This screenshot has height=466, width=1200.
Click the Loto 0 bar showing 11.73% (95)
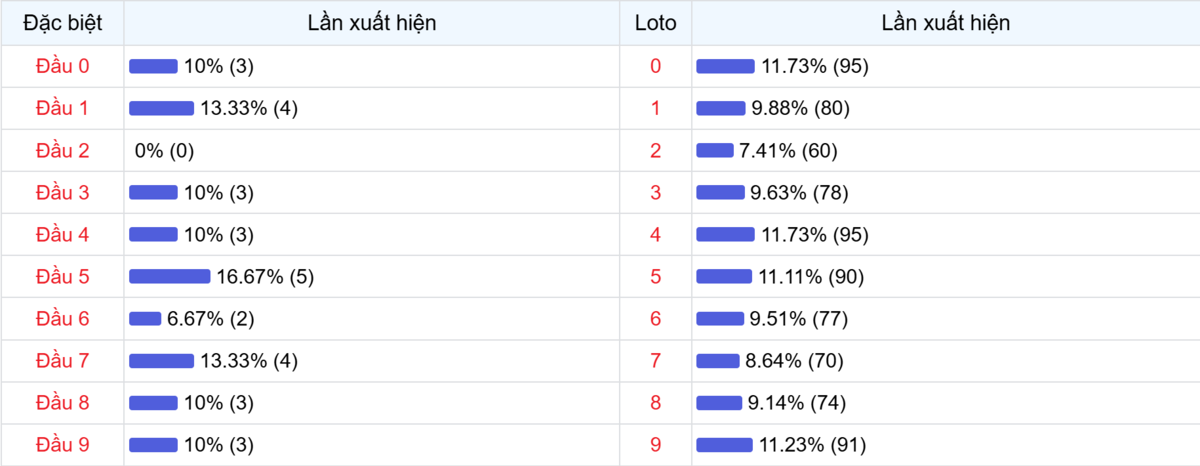point(725,66)
